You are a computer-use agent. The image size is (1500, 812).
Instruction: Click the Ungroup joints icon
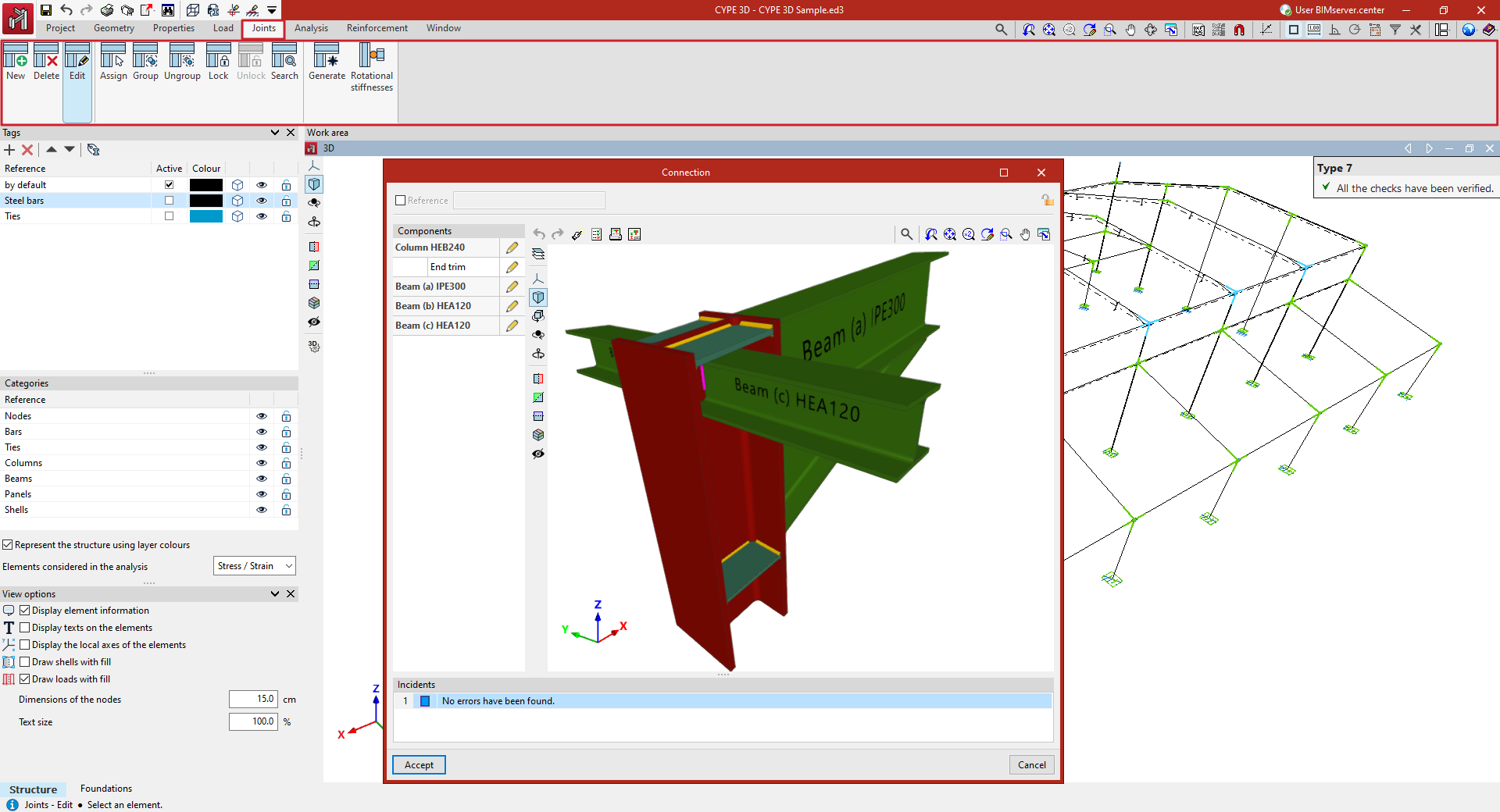point(182,62)
